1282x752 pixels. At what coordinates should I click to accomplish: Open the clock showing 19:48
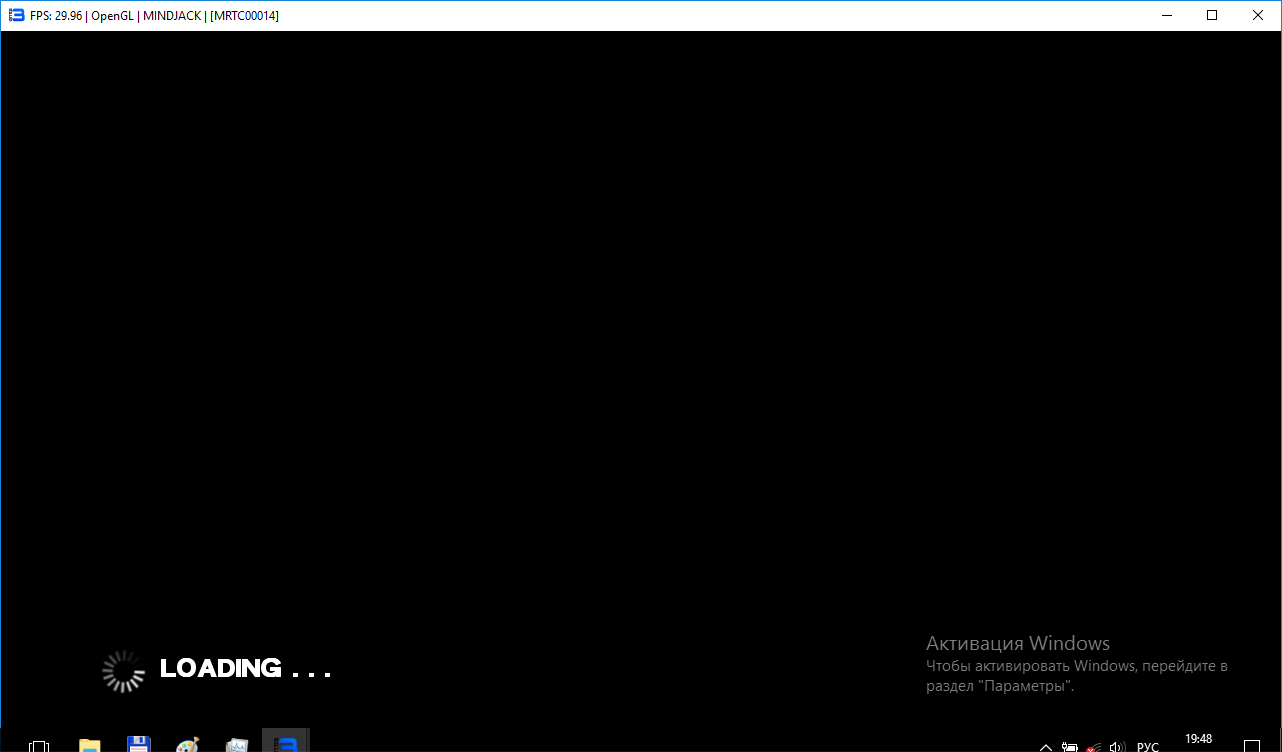(1198, 741)
